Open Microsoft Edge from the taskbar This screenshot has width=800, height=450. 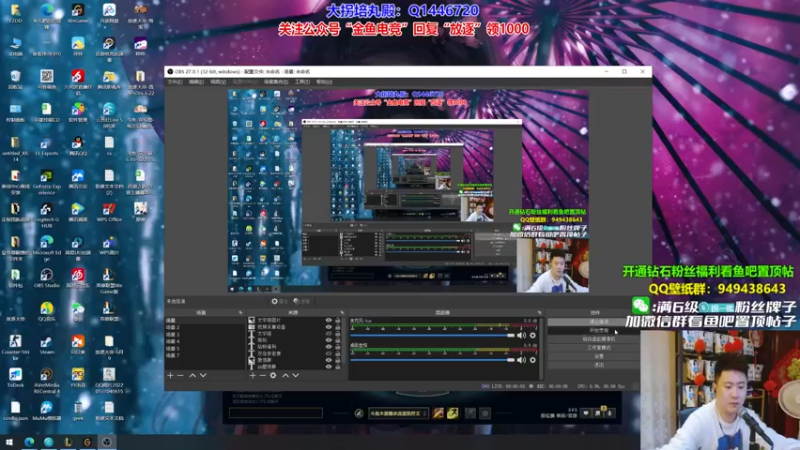point(29,442)
